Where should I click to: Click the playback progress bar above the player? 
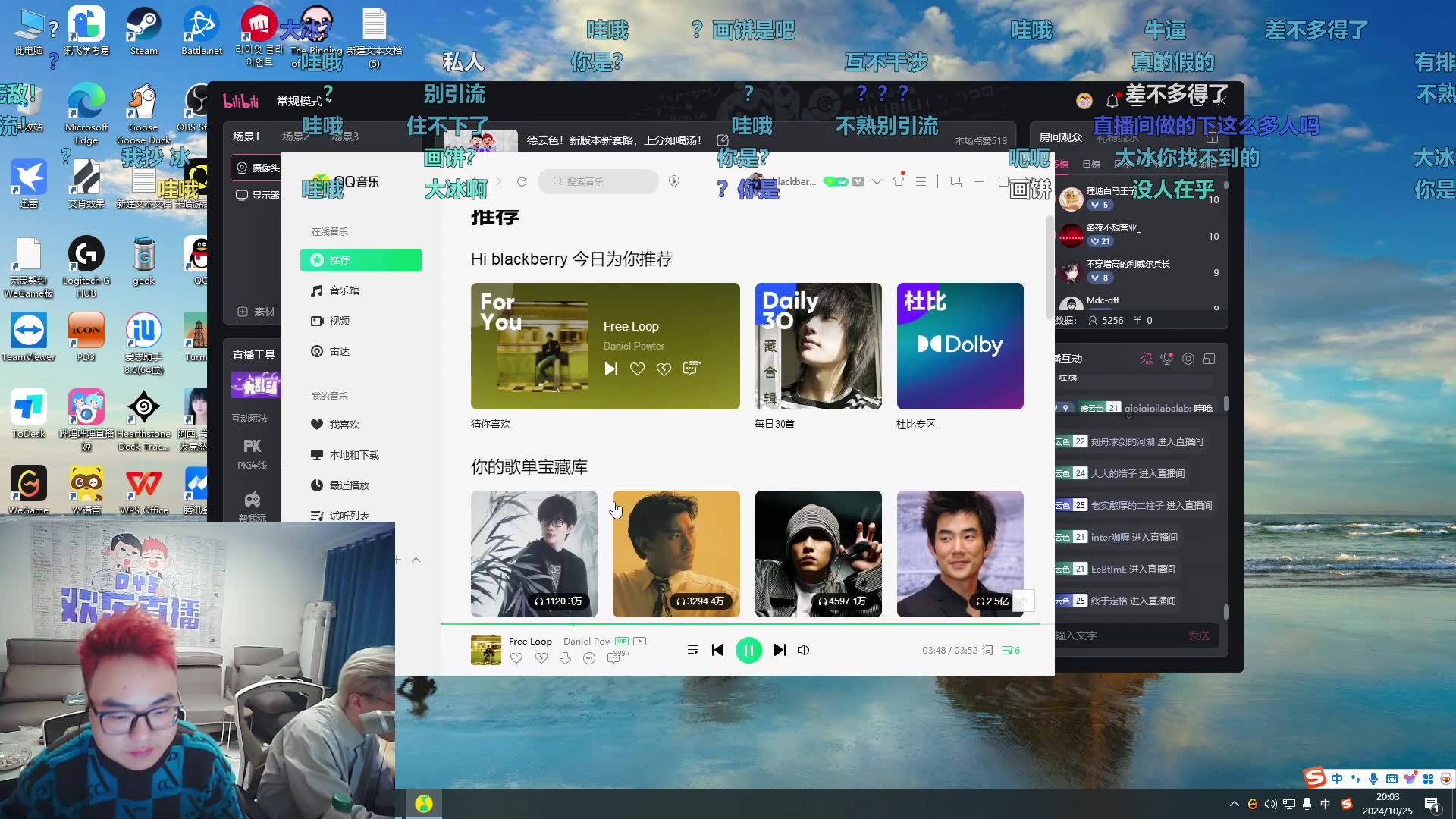740,624
